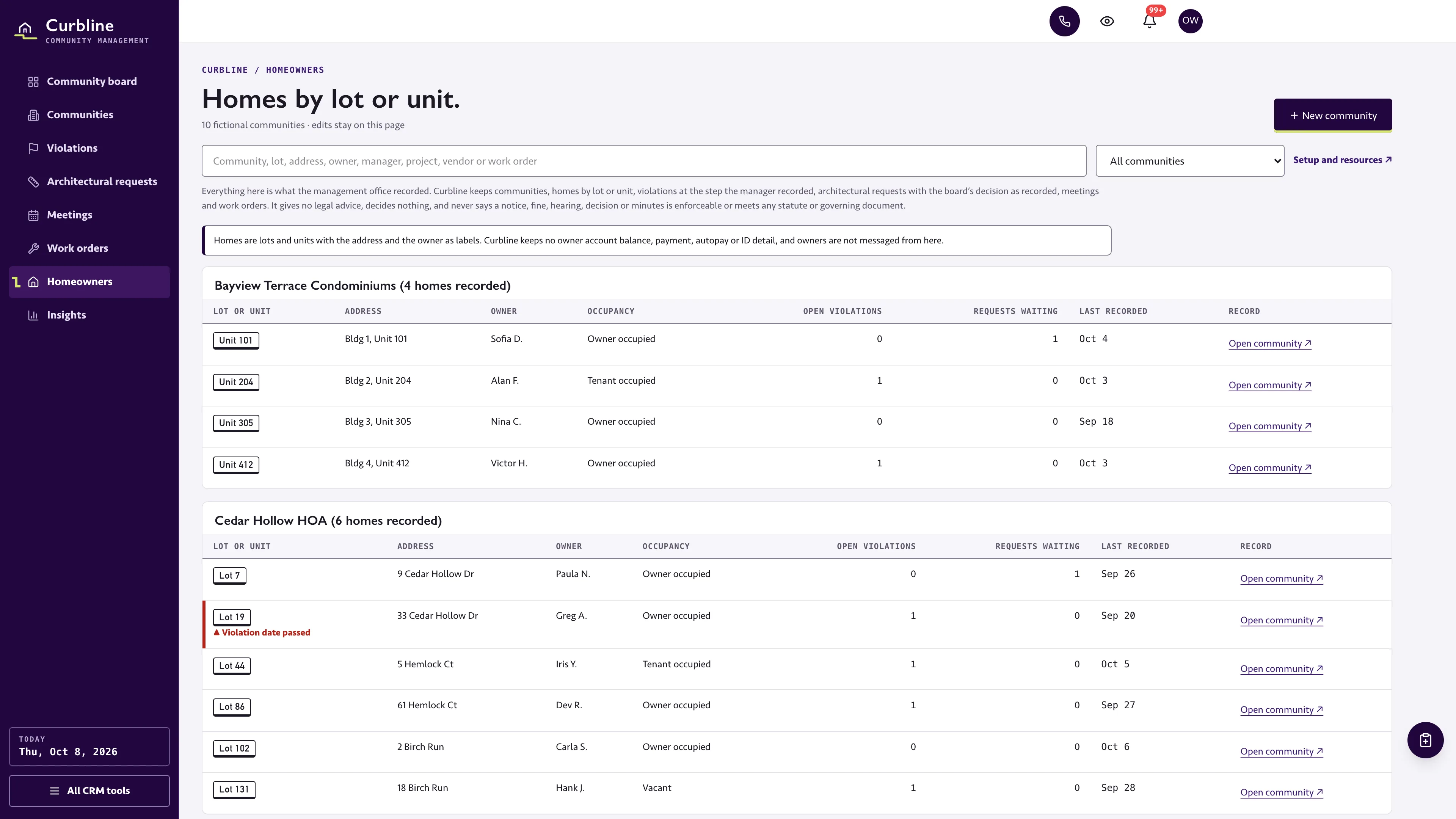Image resolution: width=1456 pixels, height=819 pixels.
Task: Click the Community board grid icon
Action: [x=33, y=82]
